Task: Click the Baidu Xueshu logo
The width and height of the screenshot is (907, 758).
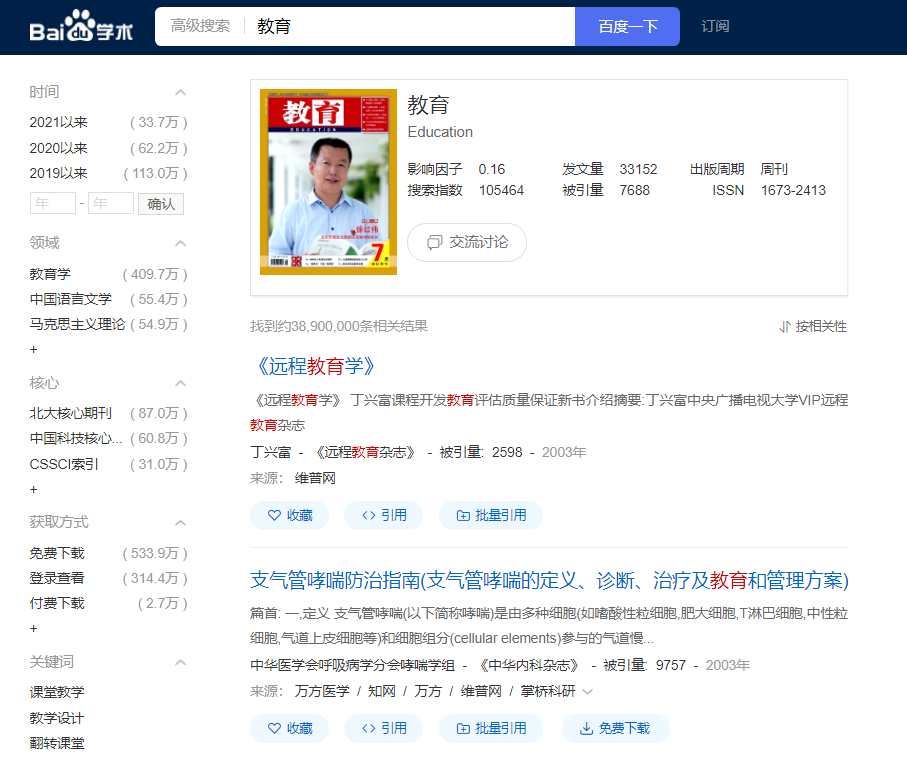Action: point(81,27)
